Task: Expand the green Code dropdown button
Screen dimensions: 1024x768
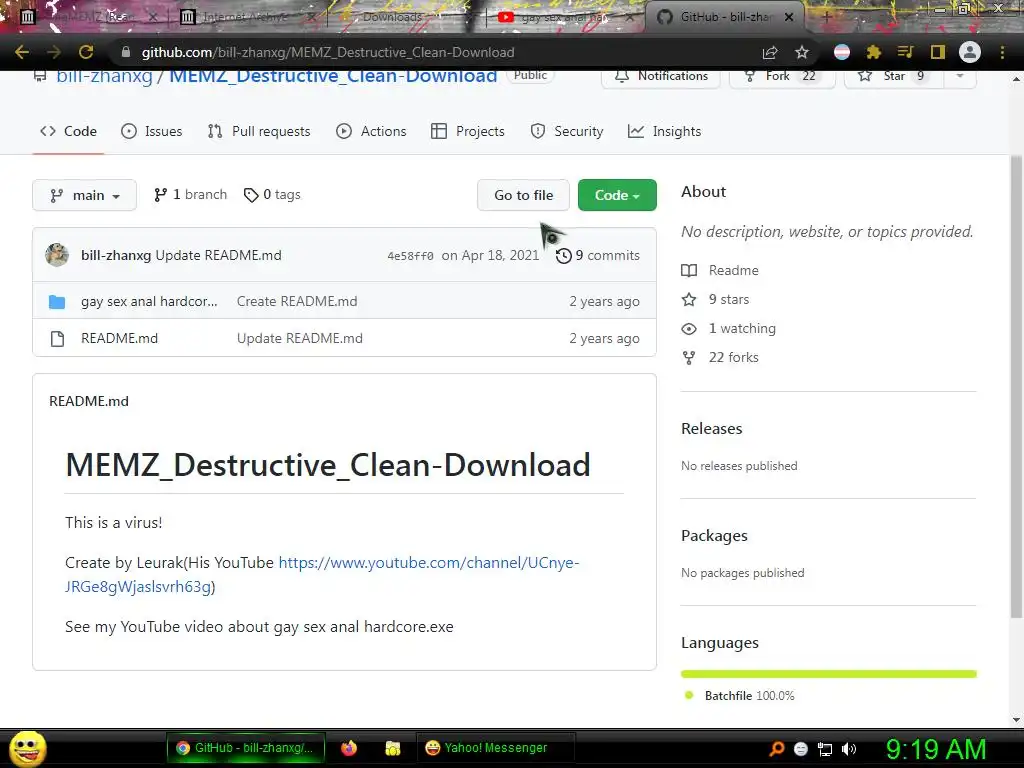Action: pyautogui.click(x=617, y=195)
